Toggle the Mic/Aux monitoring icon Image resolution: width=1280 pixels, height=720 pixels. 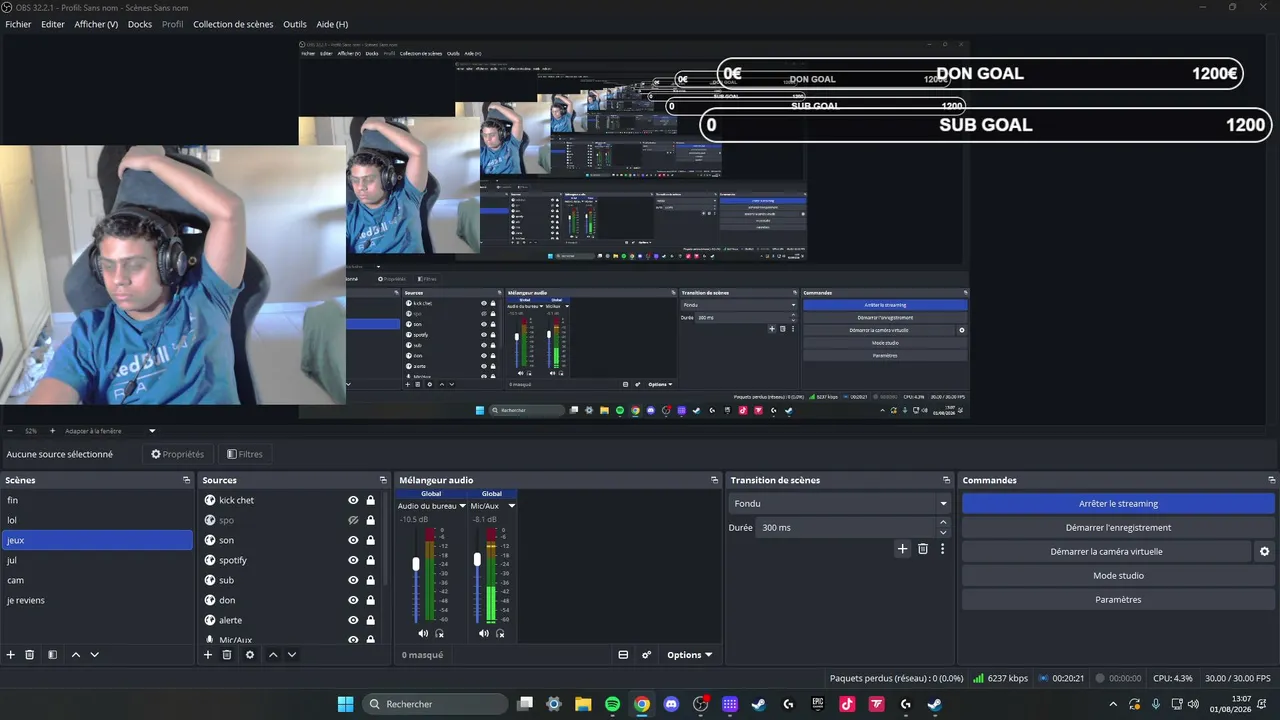[x=500, y=633]
